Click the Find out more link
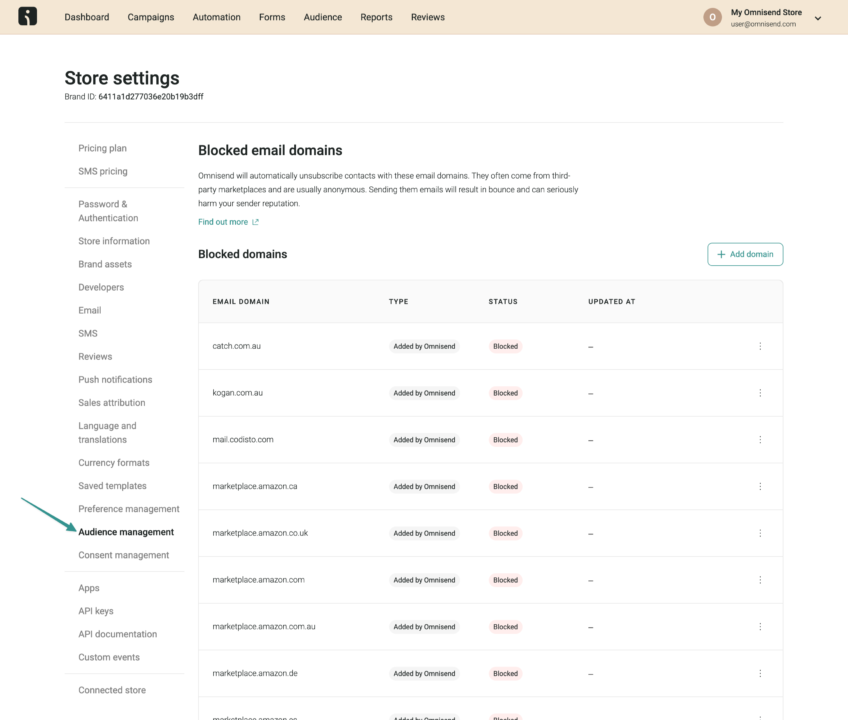Image resolution: width=848 pixels, height=720 pixels. (228, 222)
